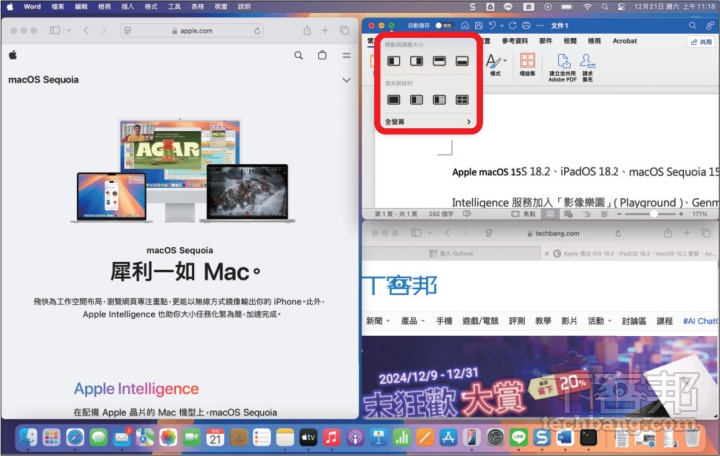Choose the four-quarters arrangement icon
The width and height of the screenshot is (720, 456).
tap(462, 100)
